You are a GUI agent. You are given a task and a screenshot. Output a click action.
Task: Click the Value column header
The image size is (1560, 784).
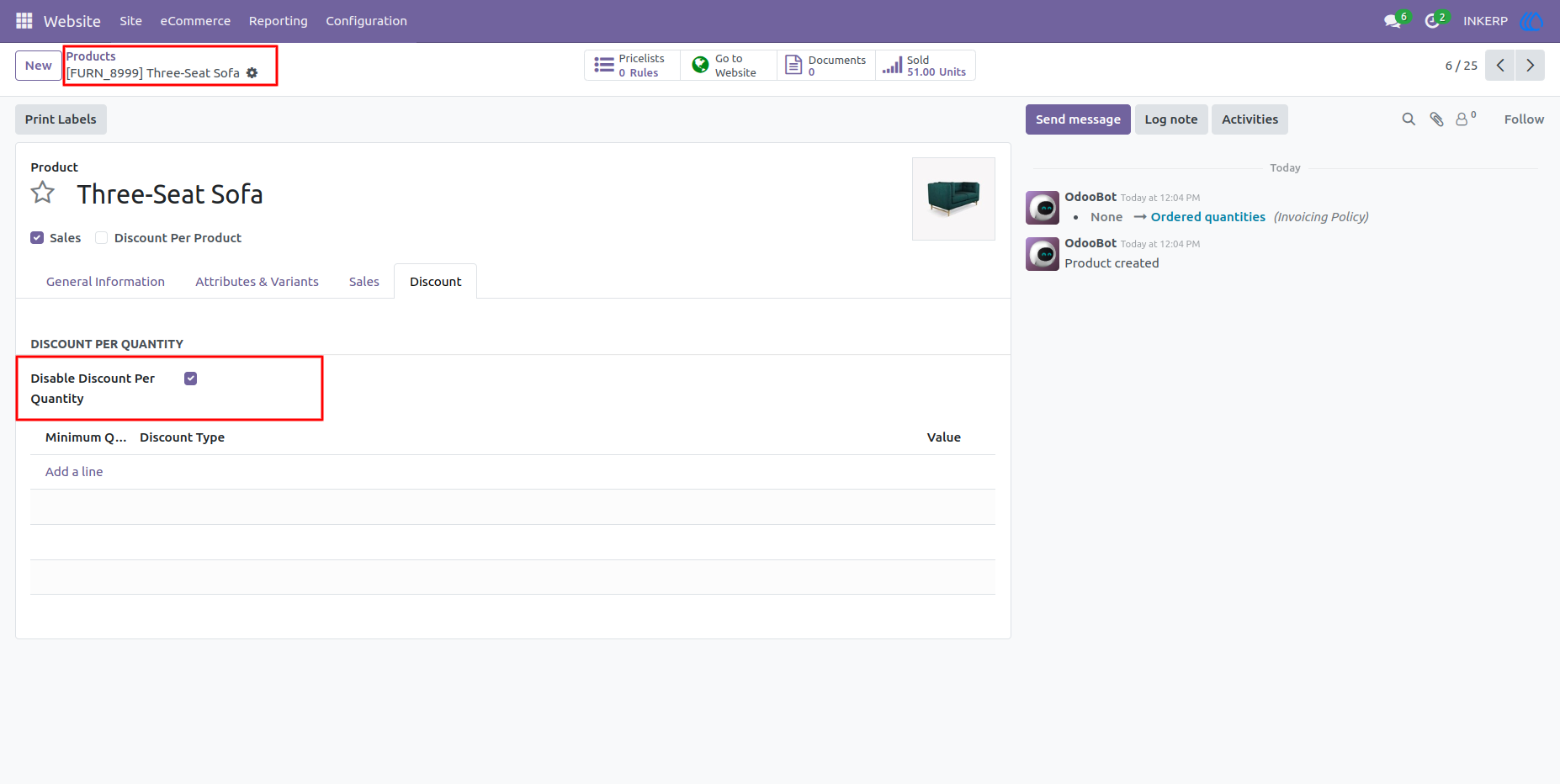tap(943, 437)
